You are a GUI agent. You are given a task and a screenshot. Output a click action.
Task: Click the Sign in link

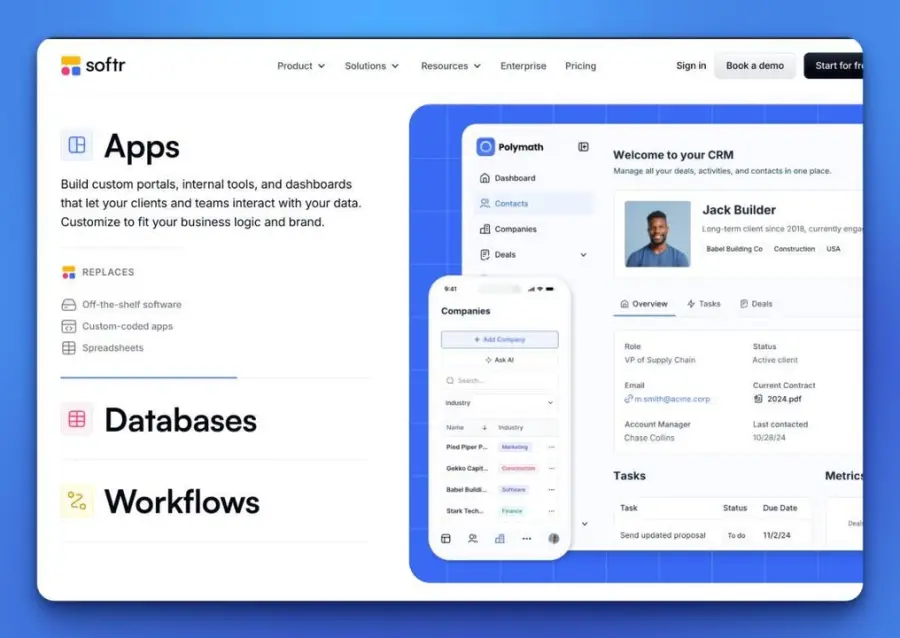(x=691, y=65)
